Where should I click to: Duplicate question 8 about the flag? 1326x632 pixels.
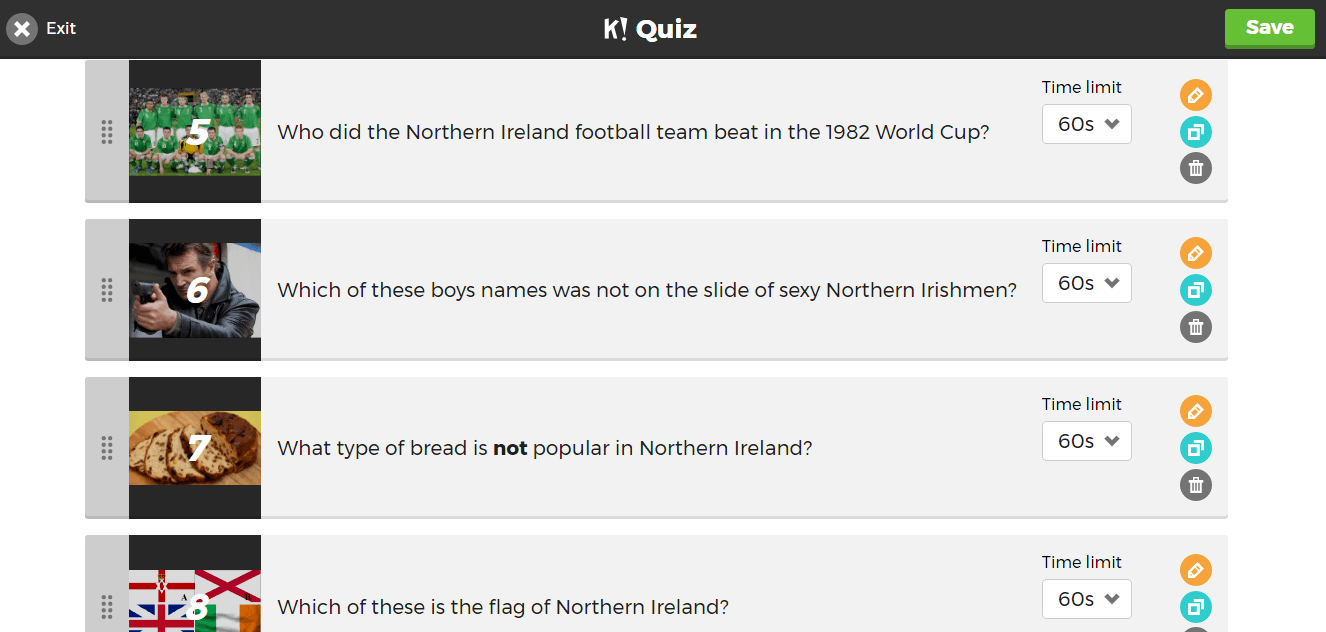[x=1195, y=607]
